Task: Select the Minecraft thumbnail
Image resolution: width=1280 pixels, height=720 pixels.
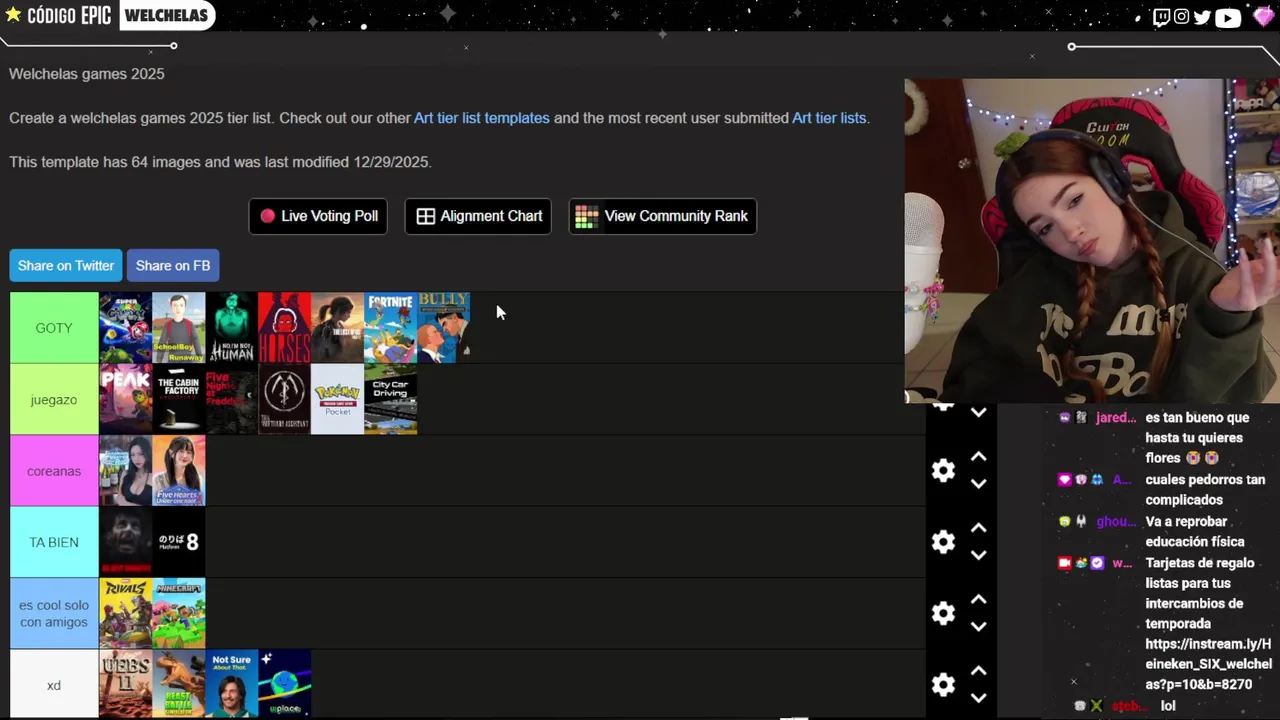Action: (178, 613)
